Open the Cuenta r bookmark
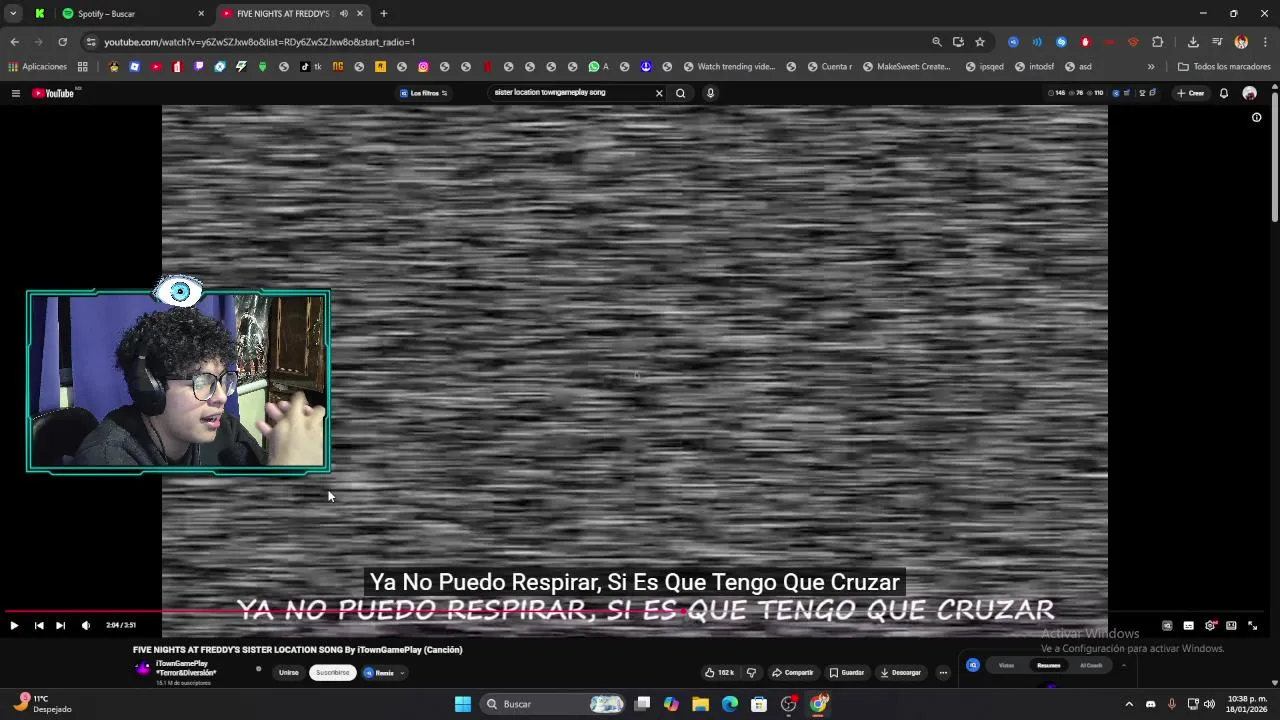The image size is (1280, 720). tap(829, 67)
